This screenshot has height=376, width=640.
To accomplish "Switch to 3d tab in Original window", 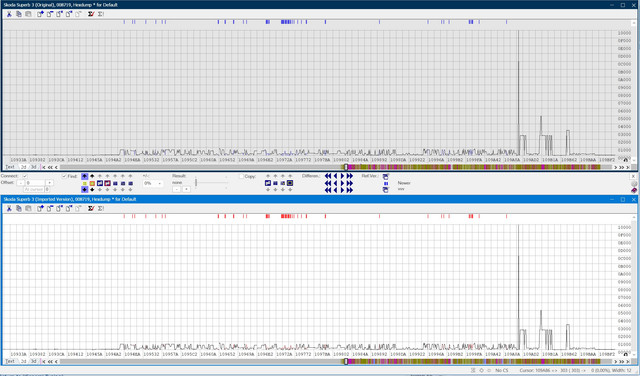I will click(34, 167).
